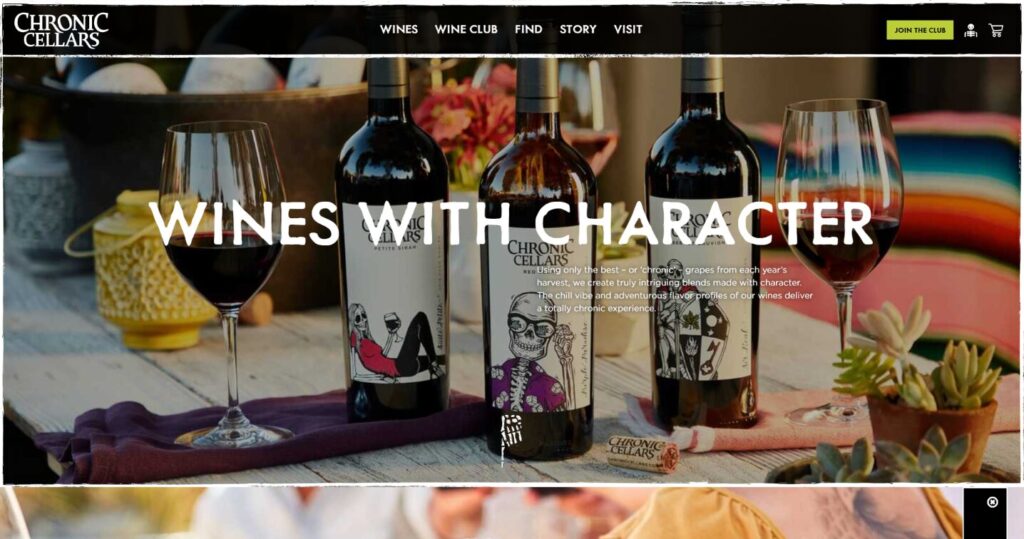Open the Wine Club menu
This screenshot has height=539, width=1024.
[x=466, y=29]
